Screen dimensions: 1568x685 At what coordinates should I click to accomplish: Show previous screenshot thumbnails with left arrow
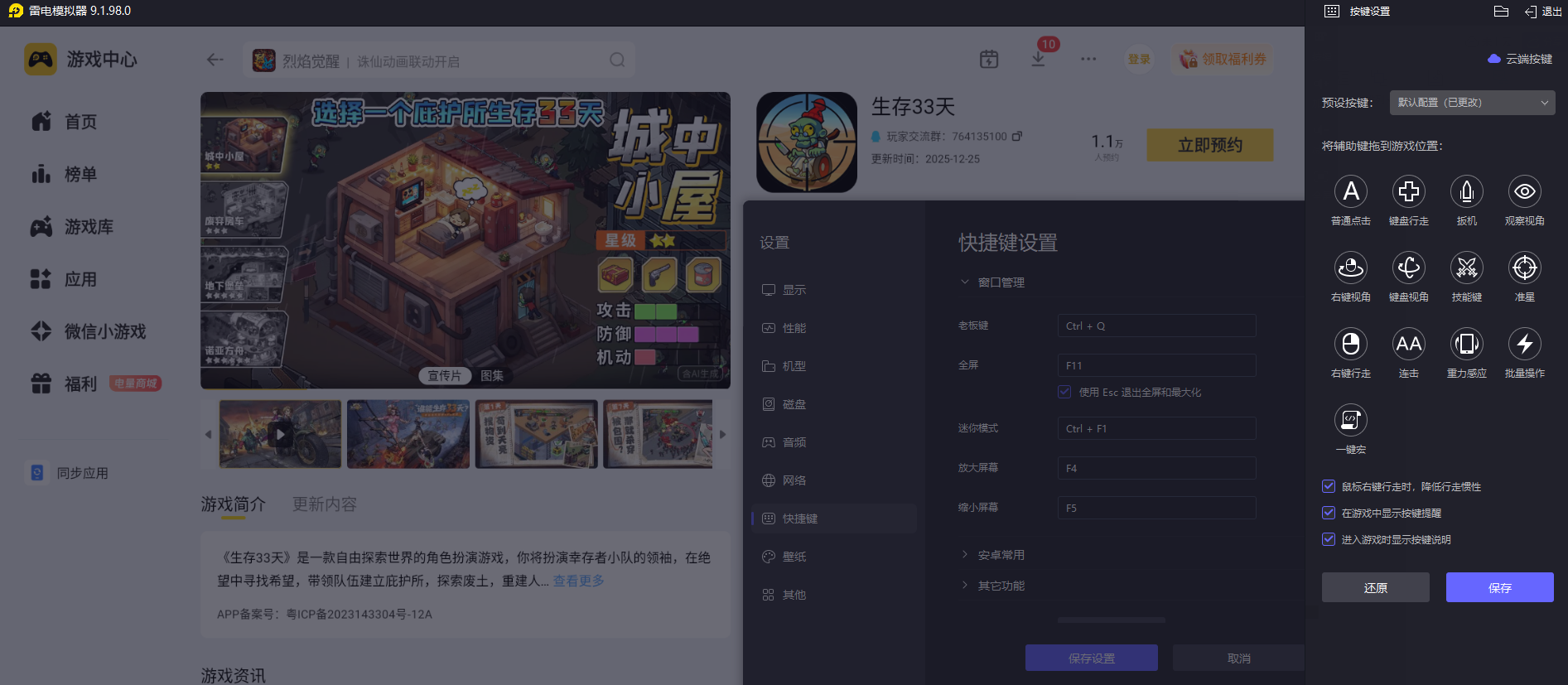click(x=208, y=434)
